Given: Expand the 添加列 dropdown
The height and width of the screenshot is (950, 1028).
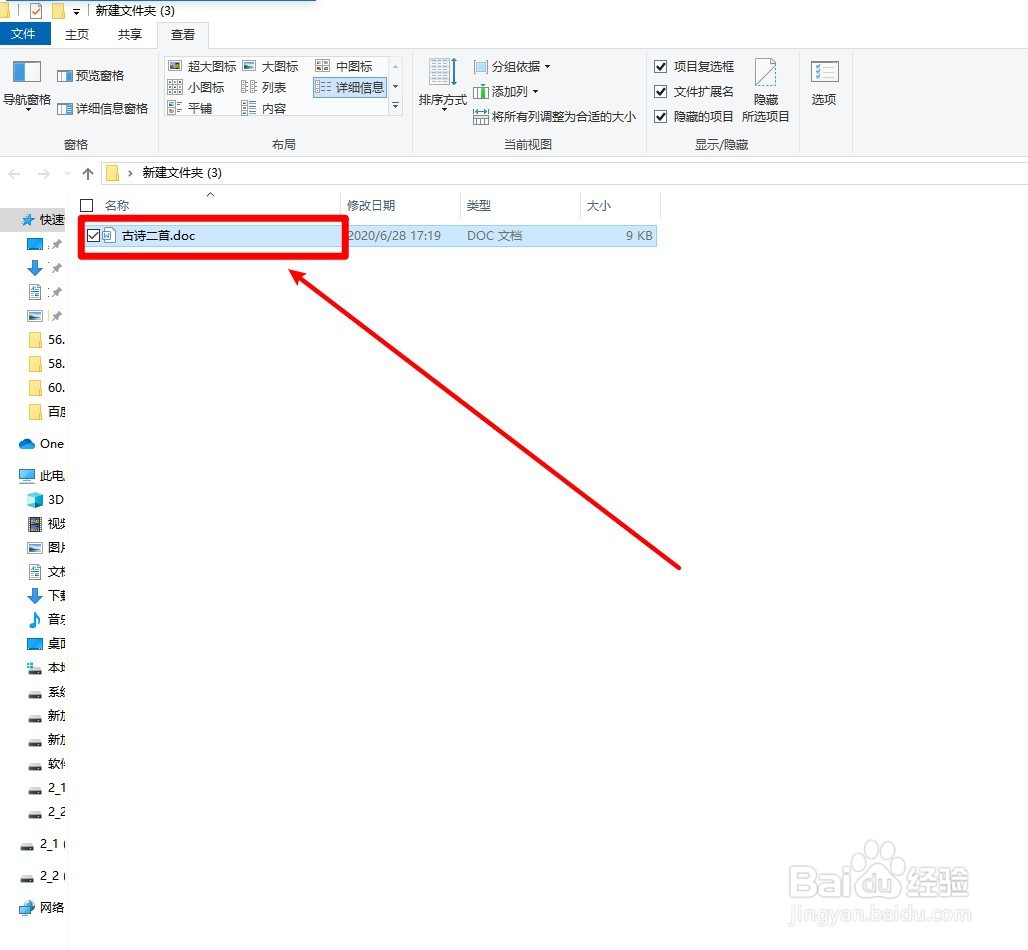Looking at the screenshot, I should [510, 90].
